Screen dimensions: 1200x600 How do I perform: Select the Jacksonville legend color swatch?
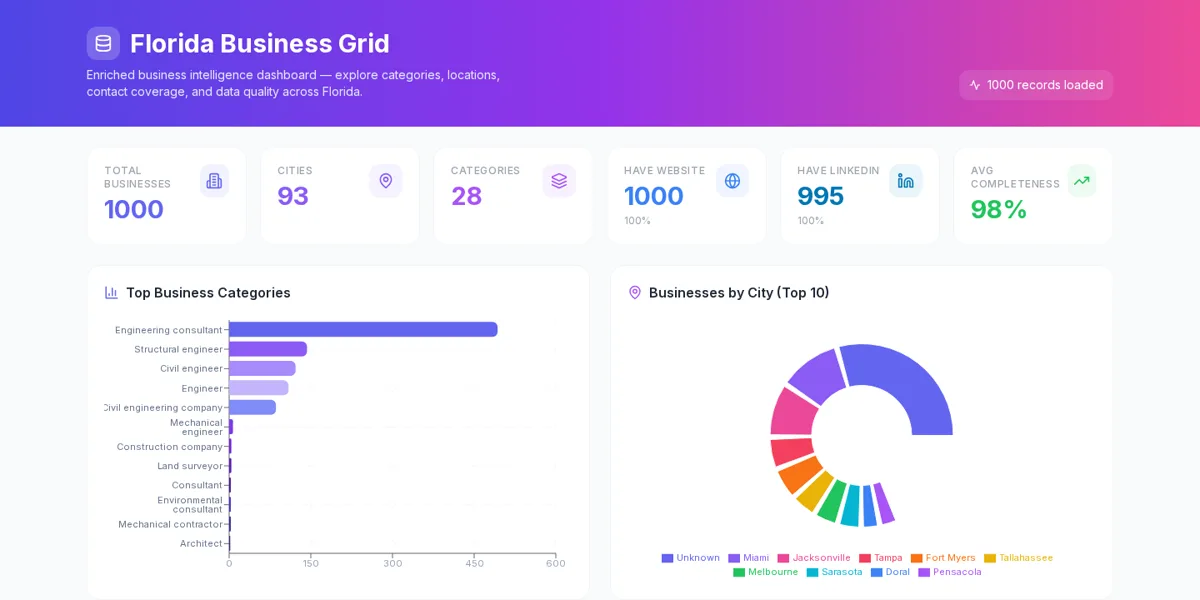point(783,558)
